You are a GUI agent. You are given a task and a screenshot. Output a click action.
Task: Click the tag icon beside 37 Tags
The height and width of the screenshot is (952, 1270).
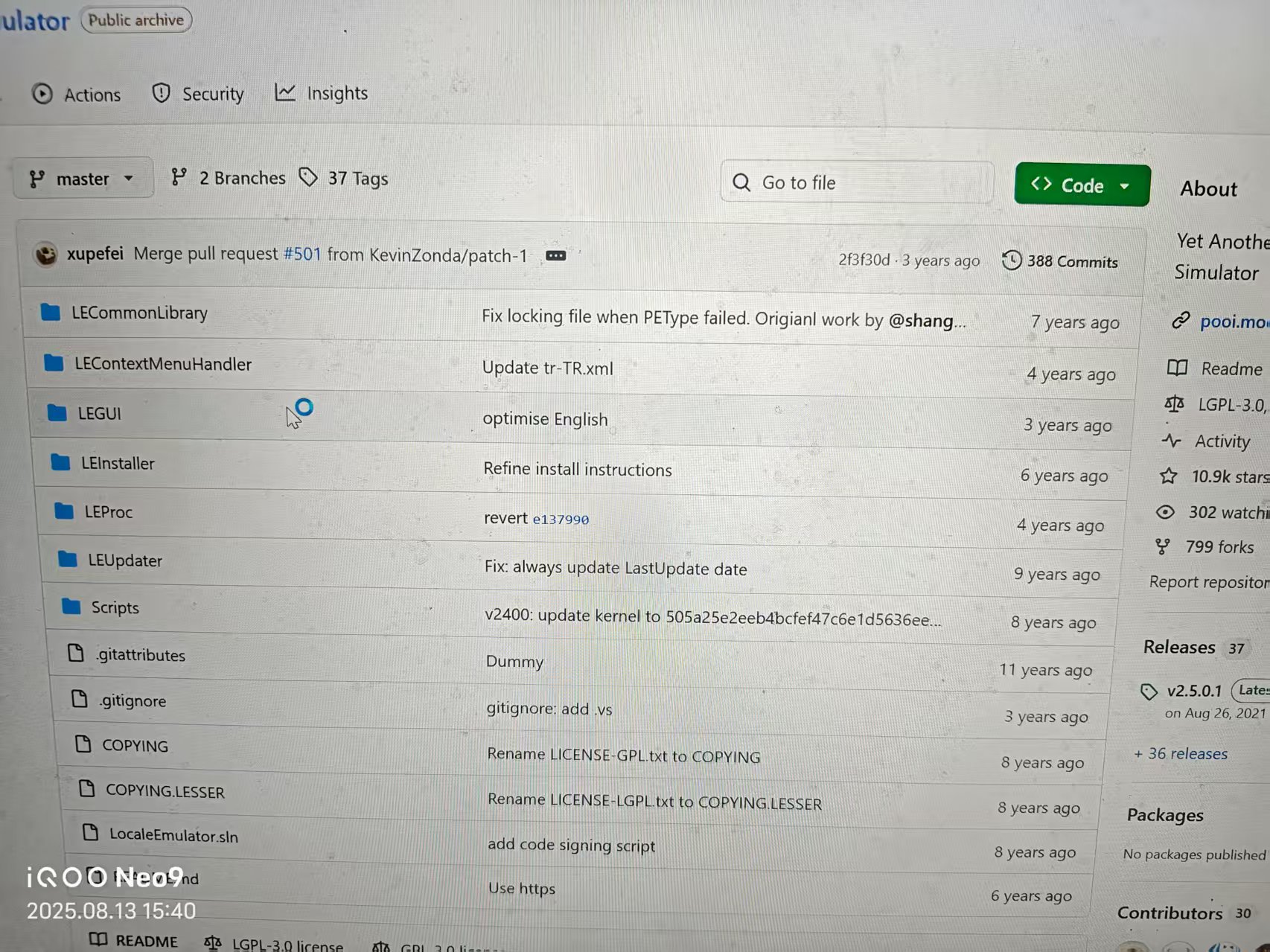point(308,177)
